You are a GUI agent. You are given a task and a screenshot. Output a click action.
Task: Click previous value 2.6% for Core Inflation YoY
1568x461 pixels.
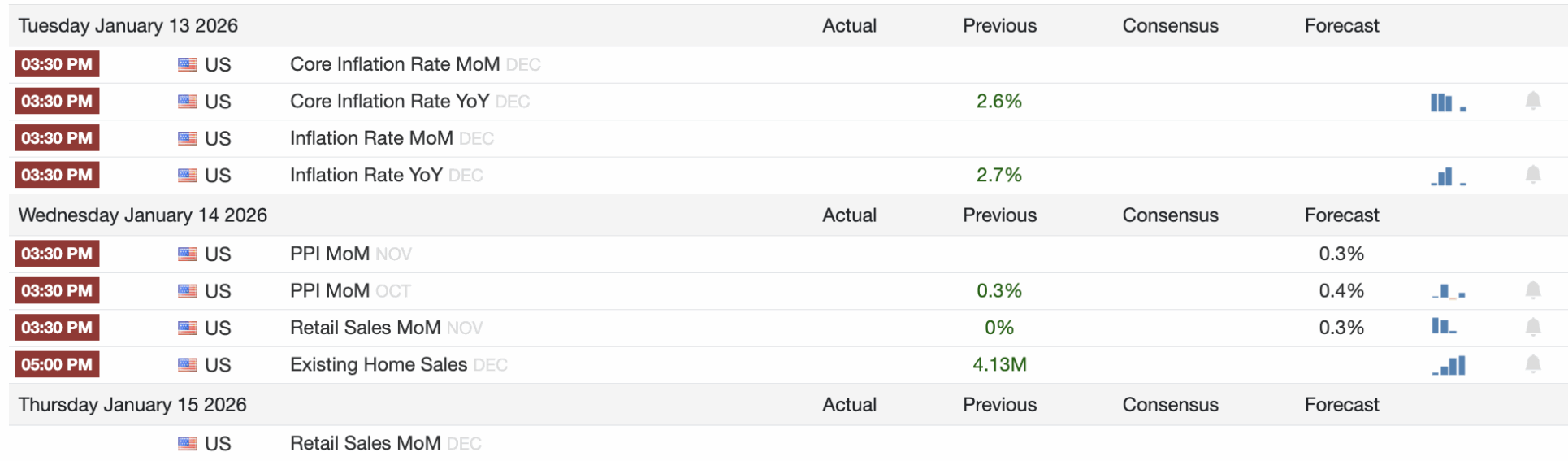998,101
